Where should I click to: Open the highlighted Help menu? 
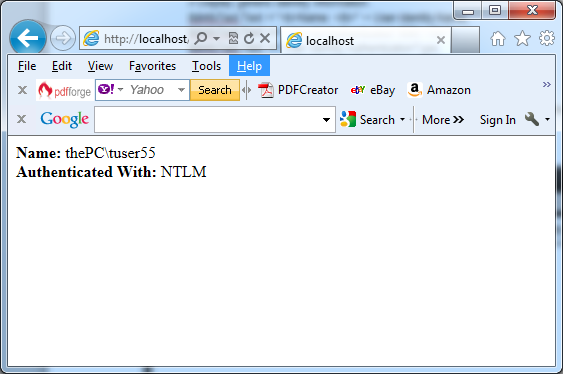click(249, 66)
